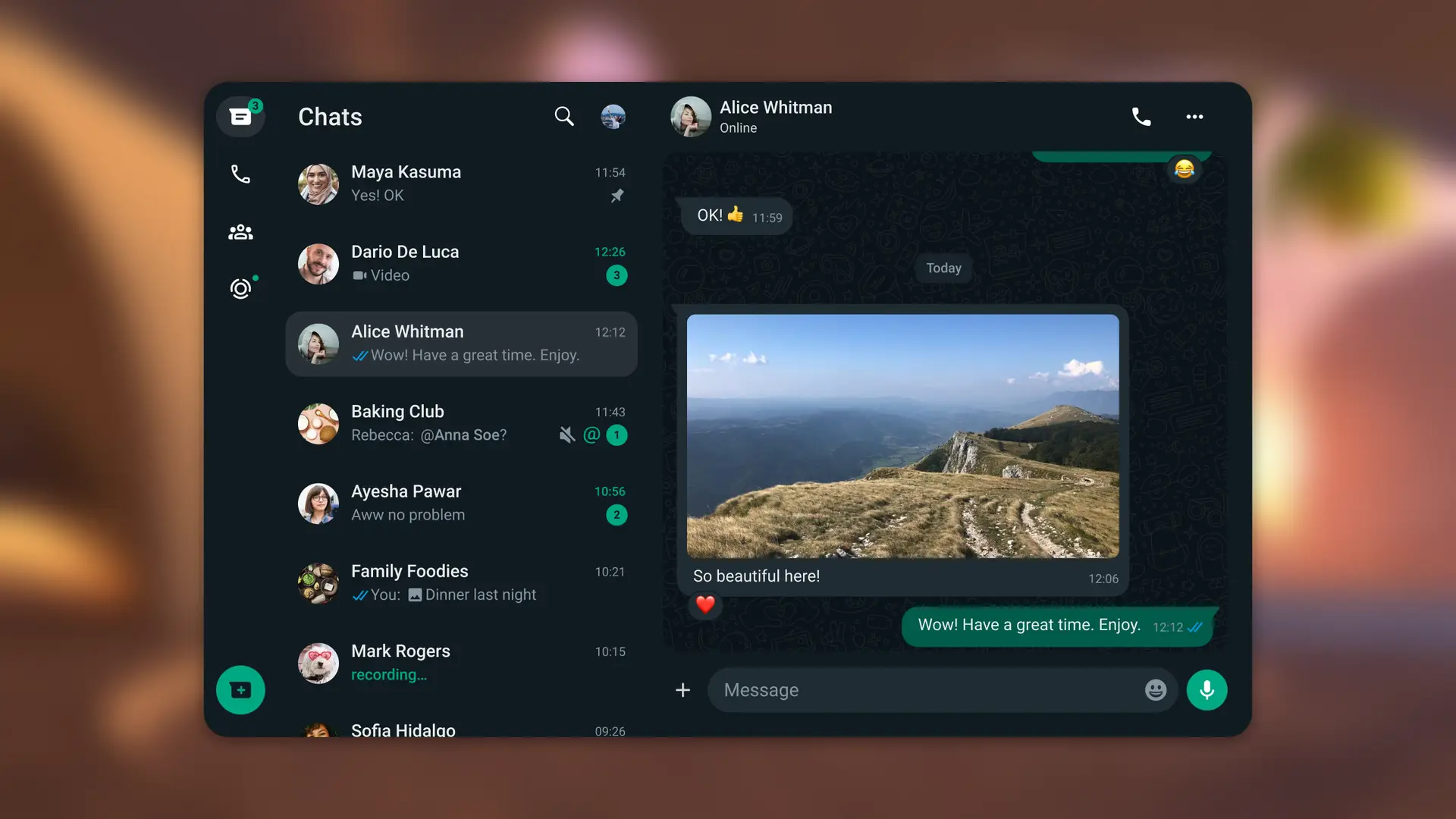Call Alice Whitman using phone icon
1456x819 pixels.
click(1141, 117)
